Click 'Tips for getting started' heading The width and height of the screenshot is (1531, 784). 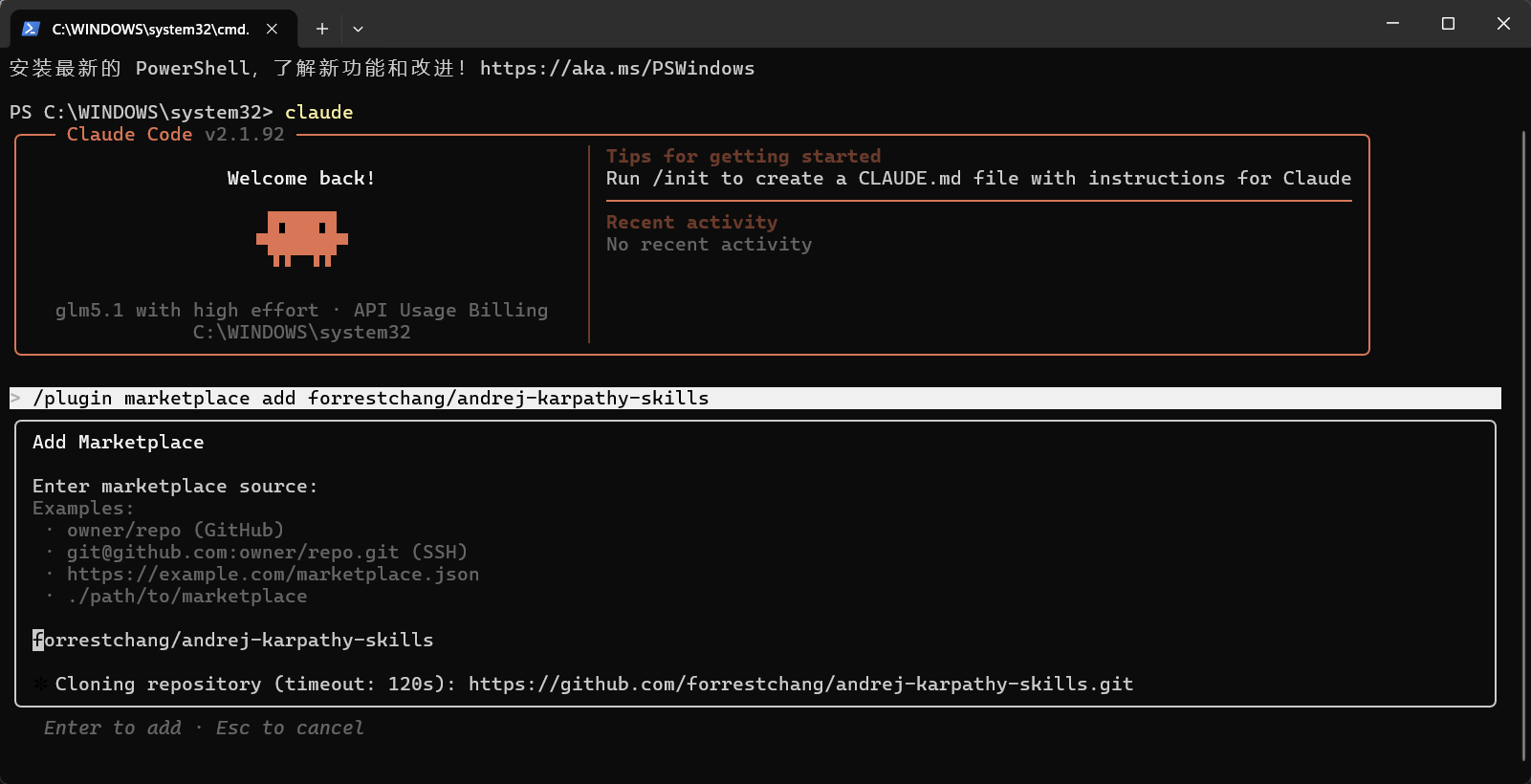(x=743, y=156)
